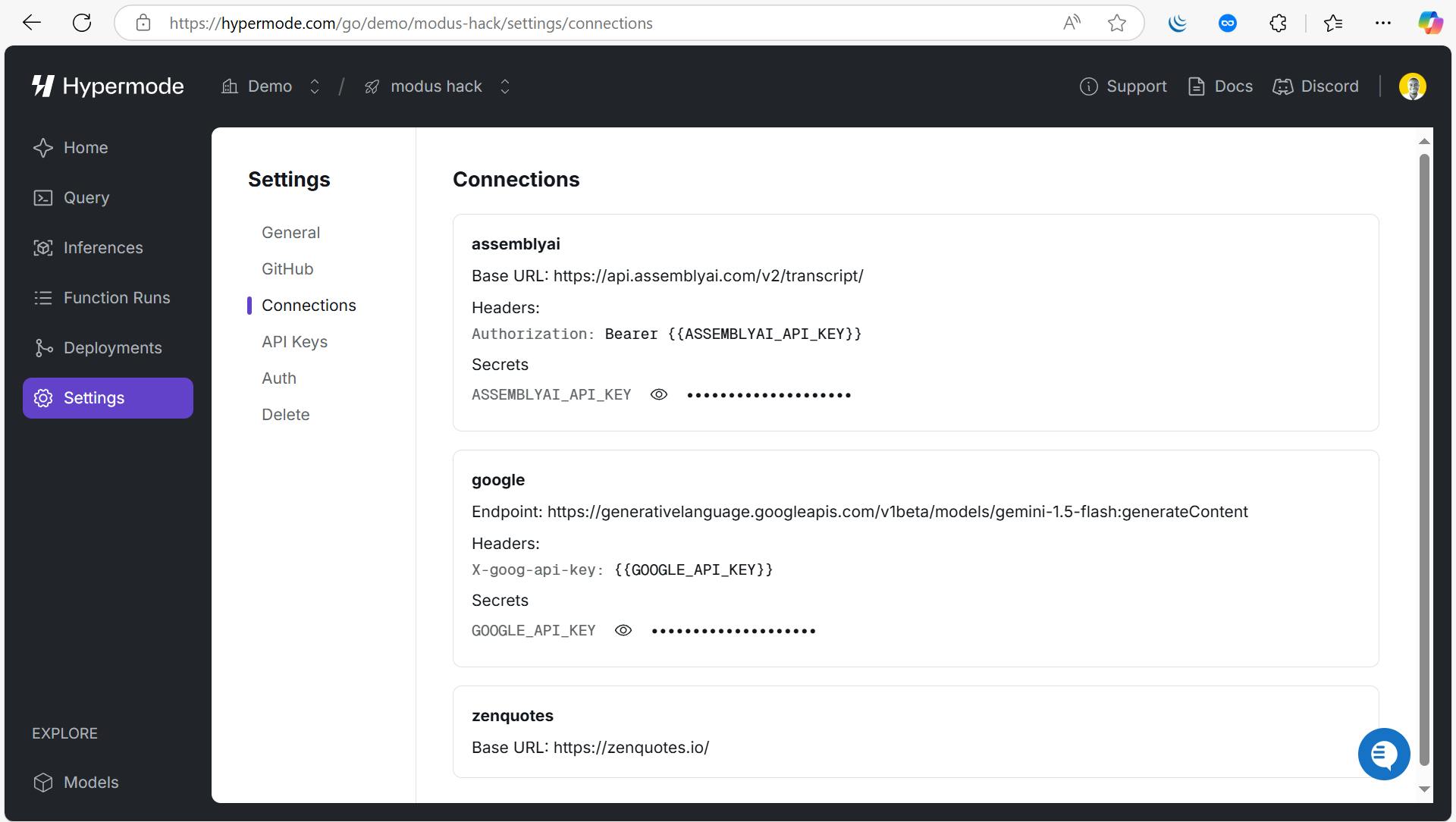
Task: Open the Query section
Action: click(87, 197)
